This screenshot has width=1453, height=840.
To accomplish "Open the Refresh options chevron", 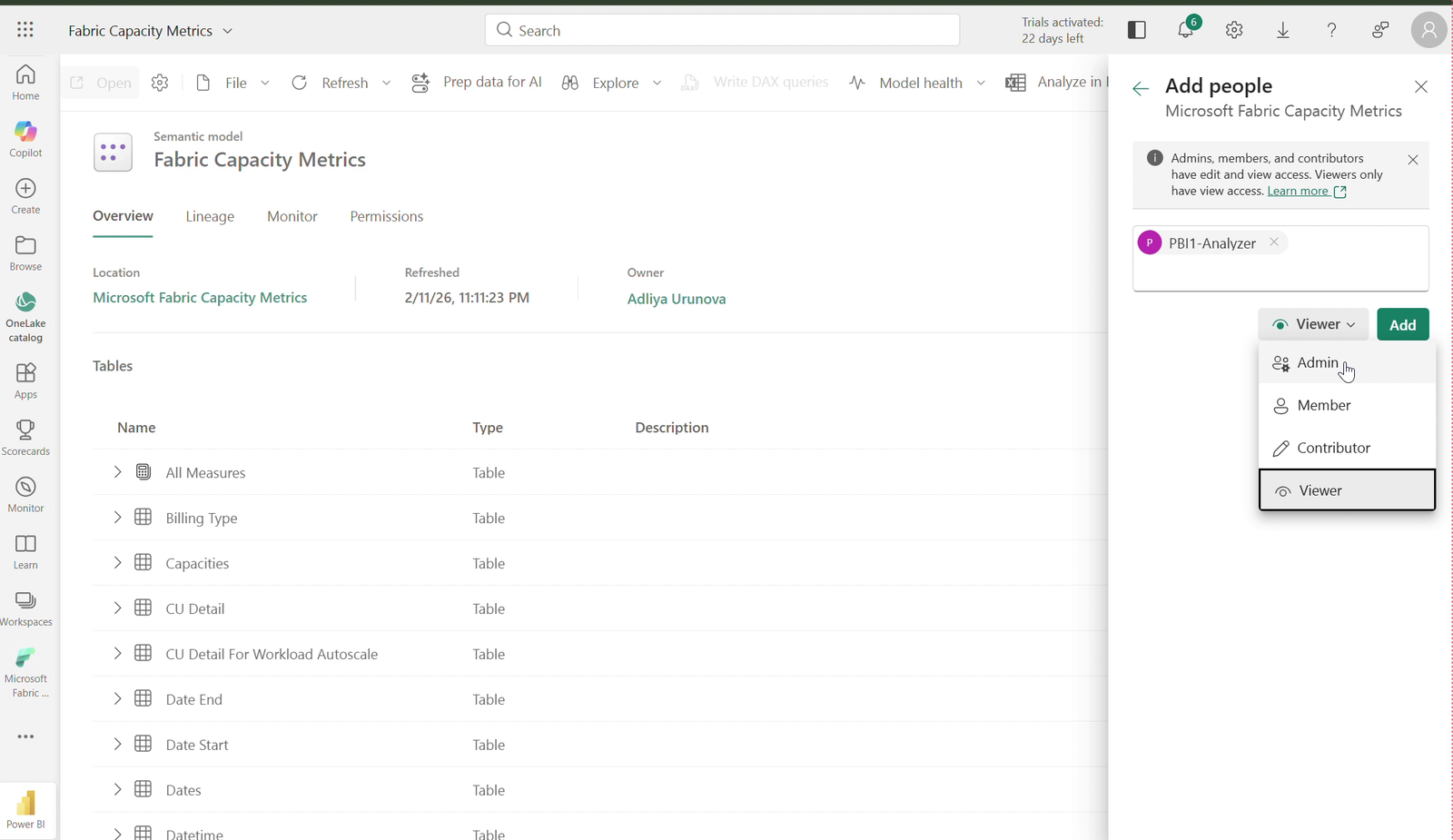I will click(x=386, y=83).
